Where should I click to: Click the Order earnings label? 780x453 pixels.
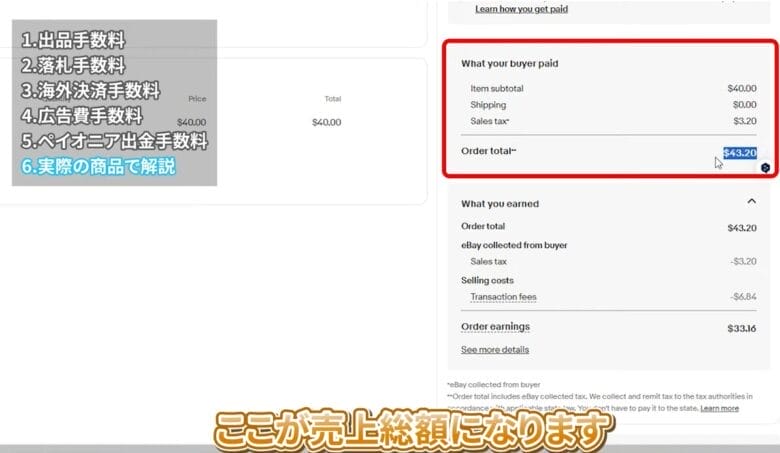[495, 327]
